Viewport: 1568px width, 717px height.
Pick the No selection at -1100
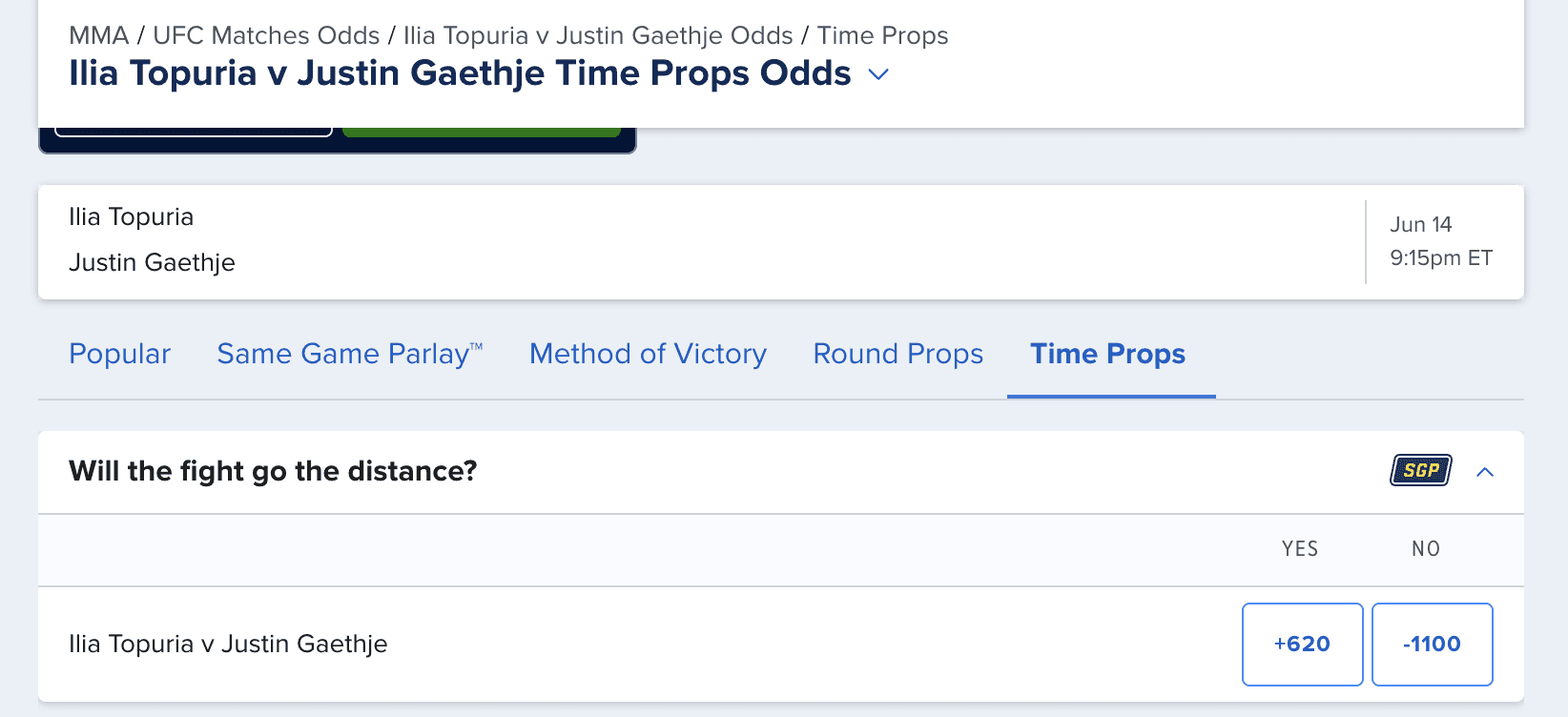(x=1432, y=644)
